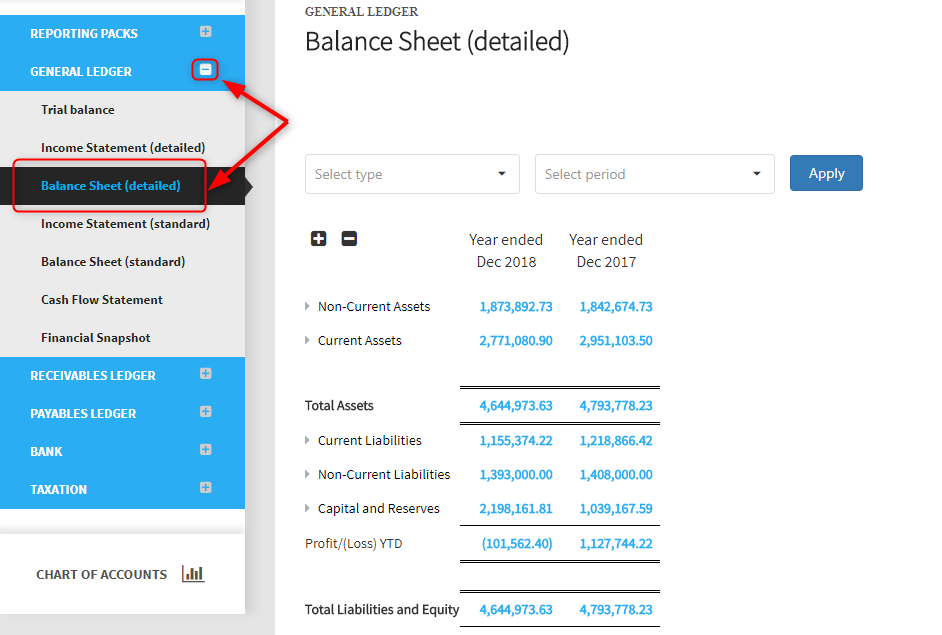Click Current Liabilities value 1,218,866.42
Viewport: 942px width, 635px height.
pos(616,441)
